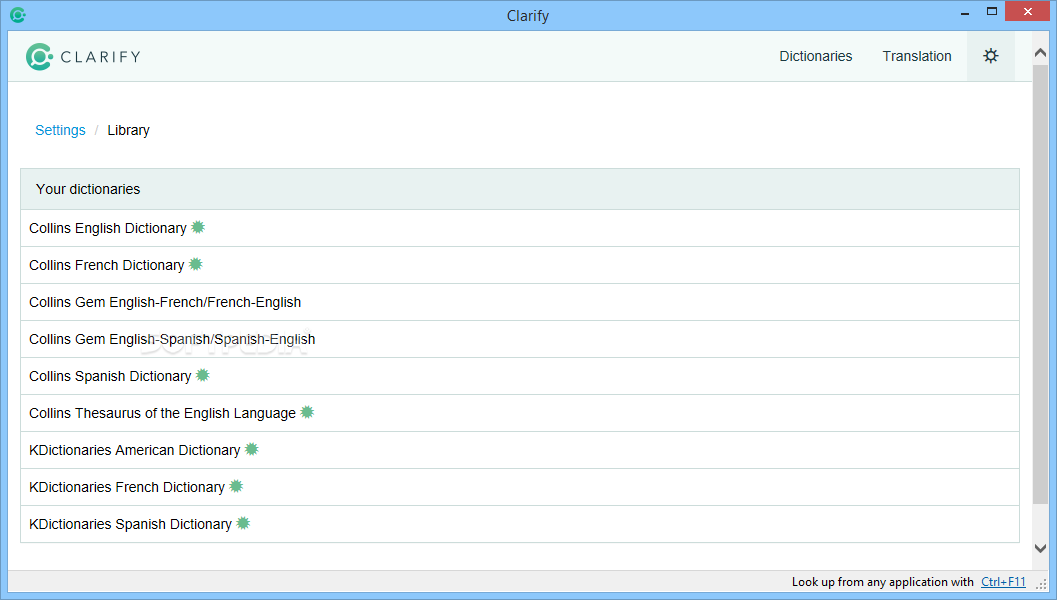Click green badge beside KDictionaries French Dictionary
Image resolution: width=1057 pixels, height=600 pixels.
[236, 486]
